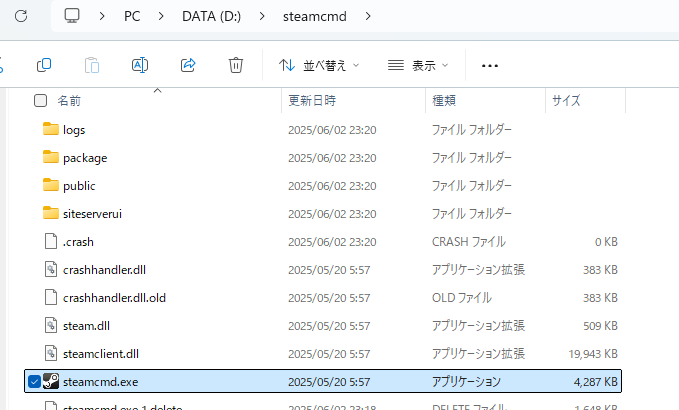679x410 pixels.
Task: Rename the selected file via toolbar icon
Action: click(x=140, y=65)
